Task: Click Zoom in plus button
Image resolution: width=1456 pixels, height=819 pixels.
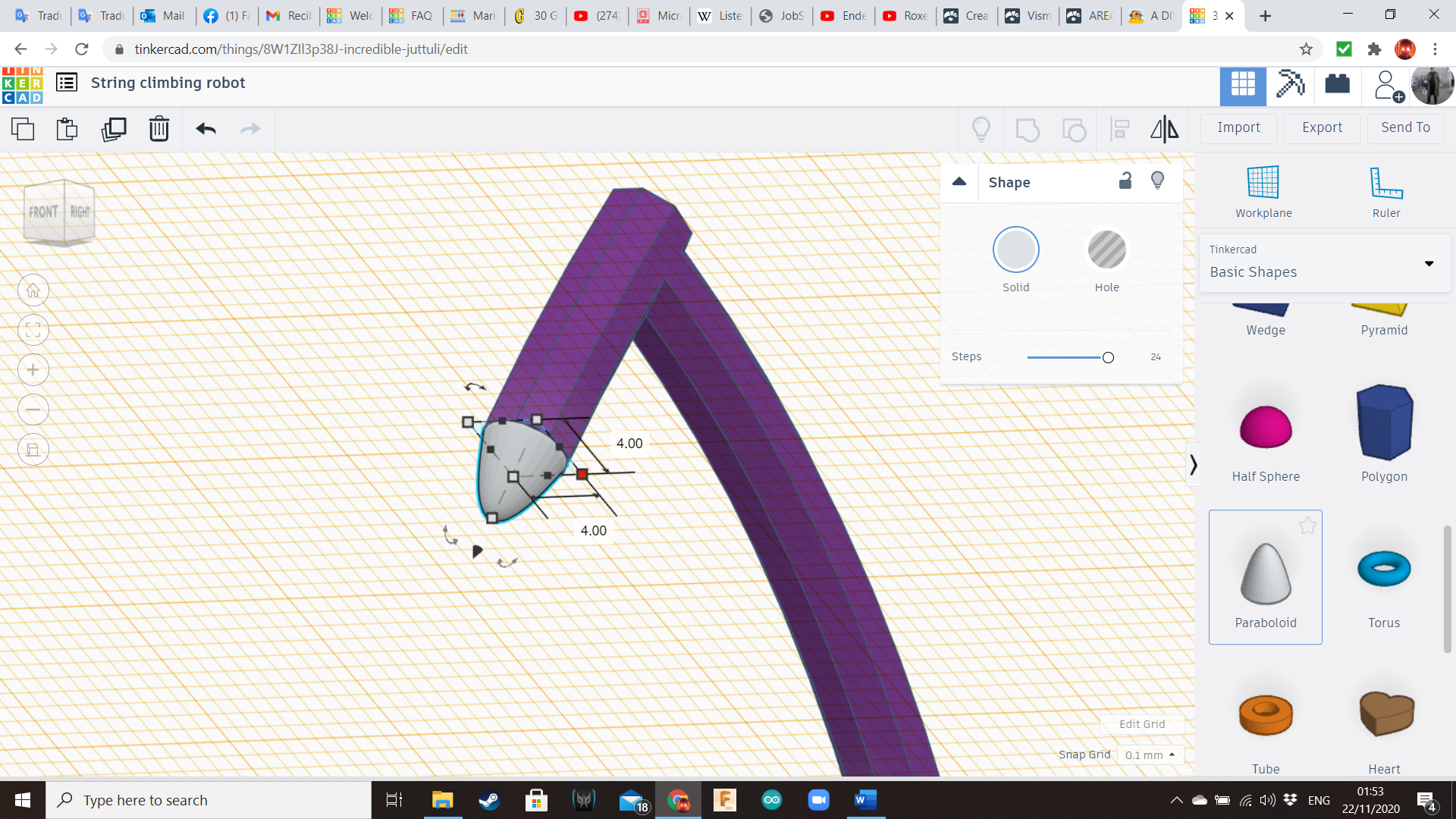Action: click(x=33, y=370)
